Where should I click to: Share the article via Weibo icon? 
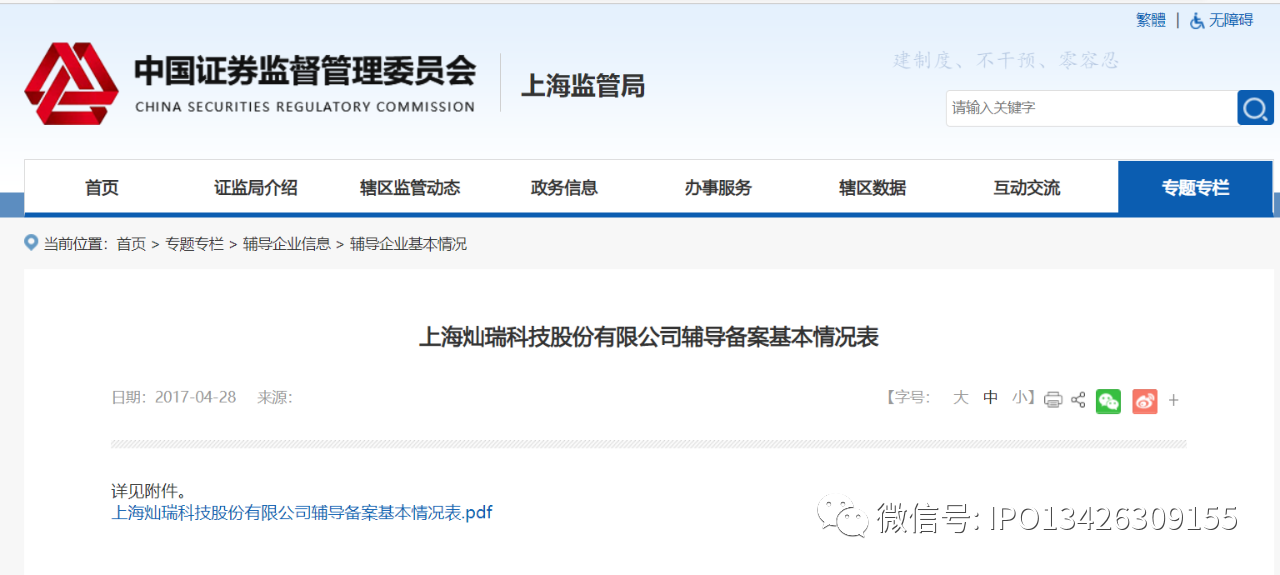(x=1145, y=401)
